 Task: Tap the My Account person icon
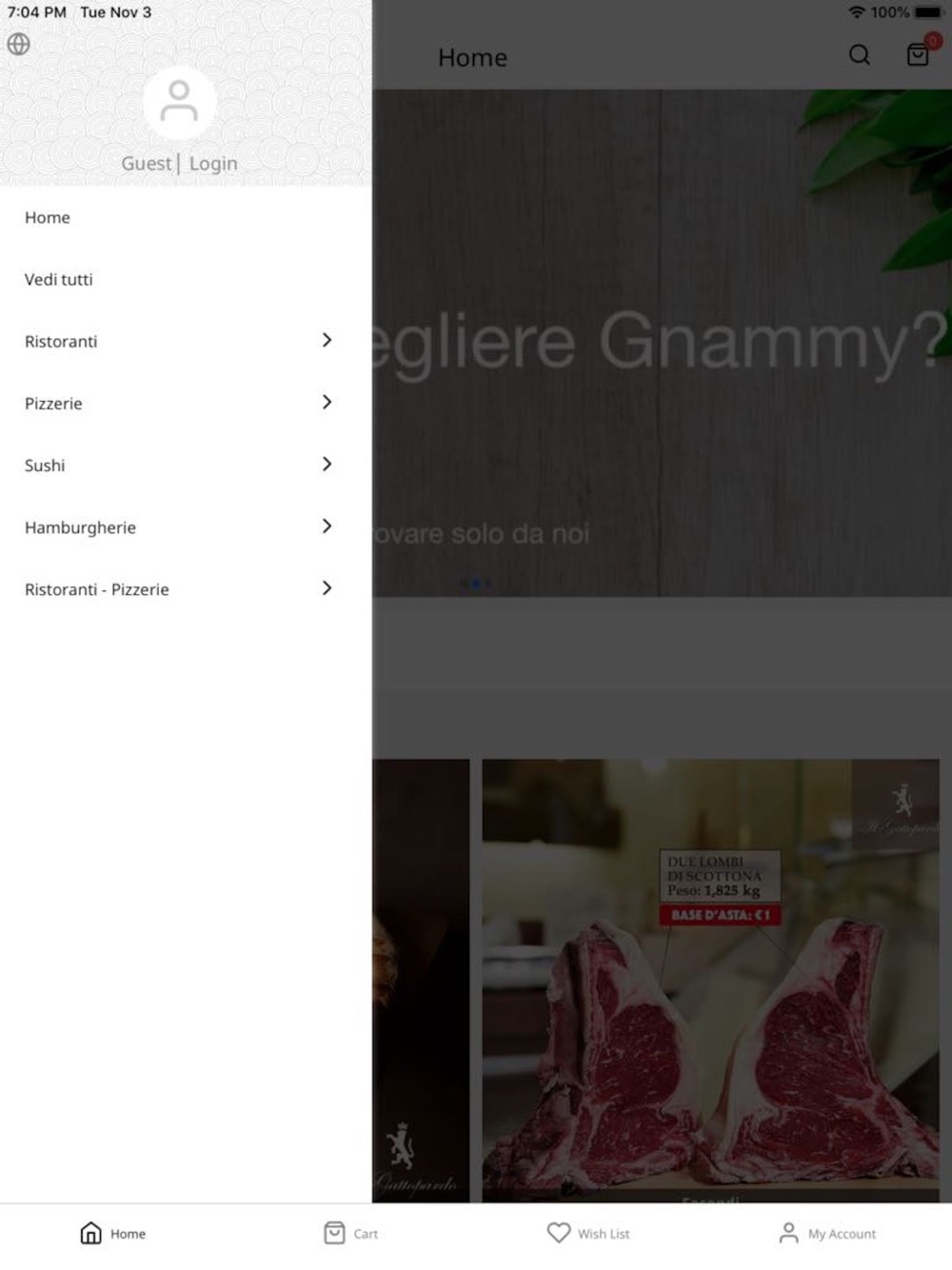click(788, 1233)
